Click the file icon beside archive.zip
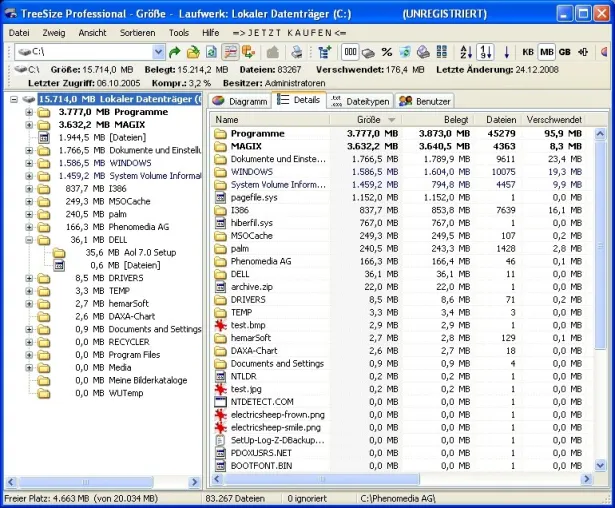The image size is (615, 508). (x=220, y=287)
